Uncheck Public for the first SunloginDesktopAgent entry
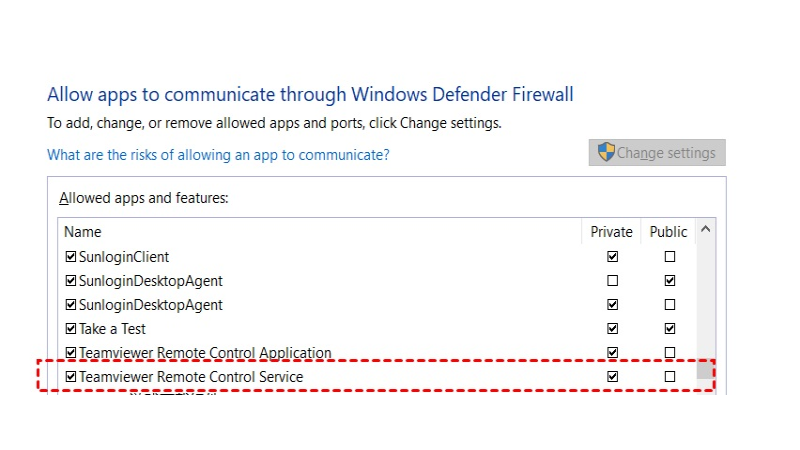 (670, 280)
